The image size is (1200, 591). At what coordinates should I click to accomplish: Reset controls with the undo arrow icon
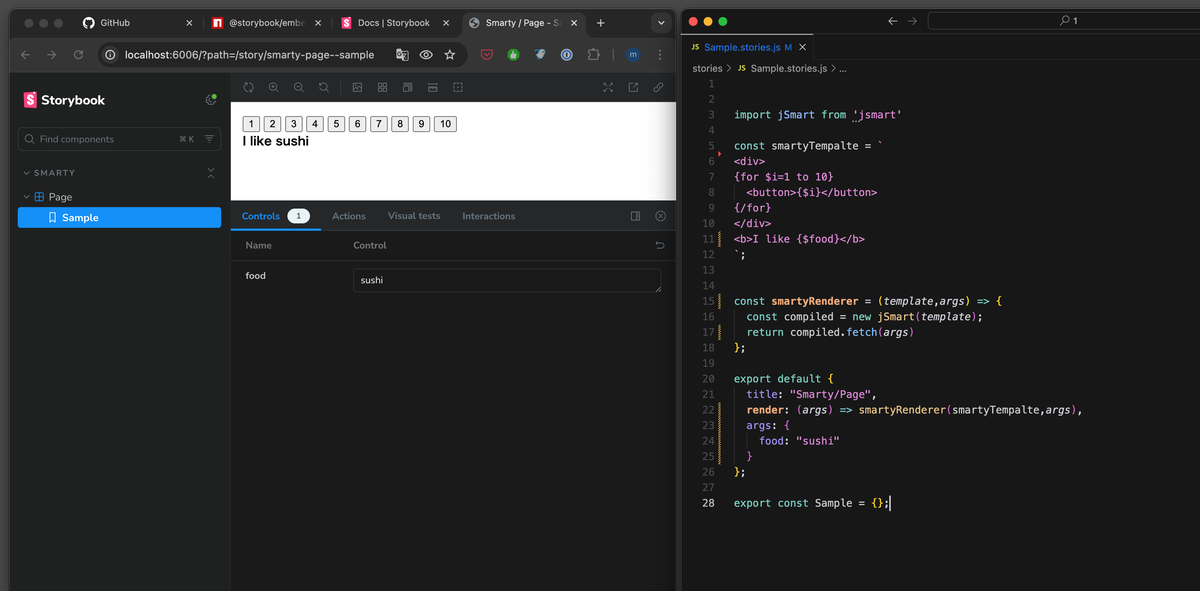(x=659, y=245)
